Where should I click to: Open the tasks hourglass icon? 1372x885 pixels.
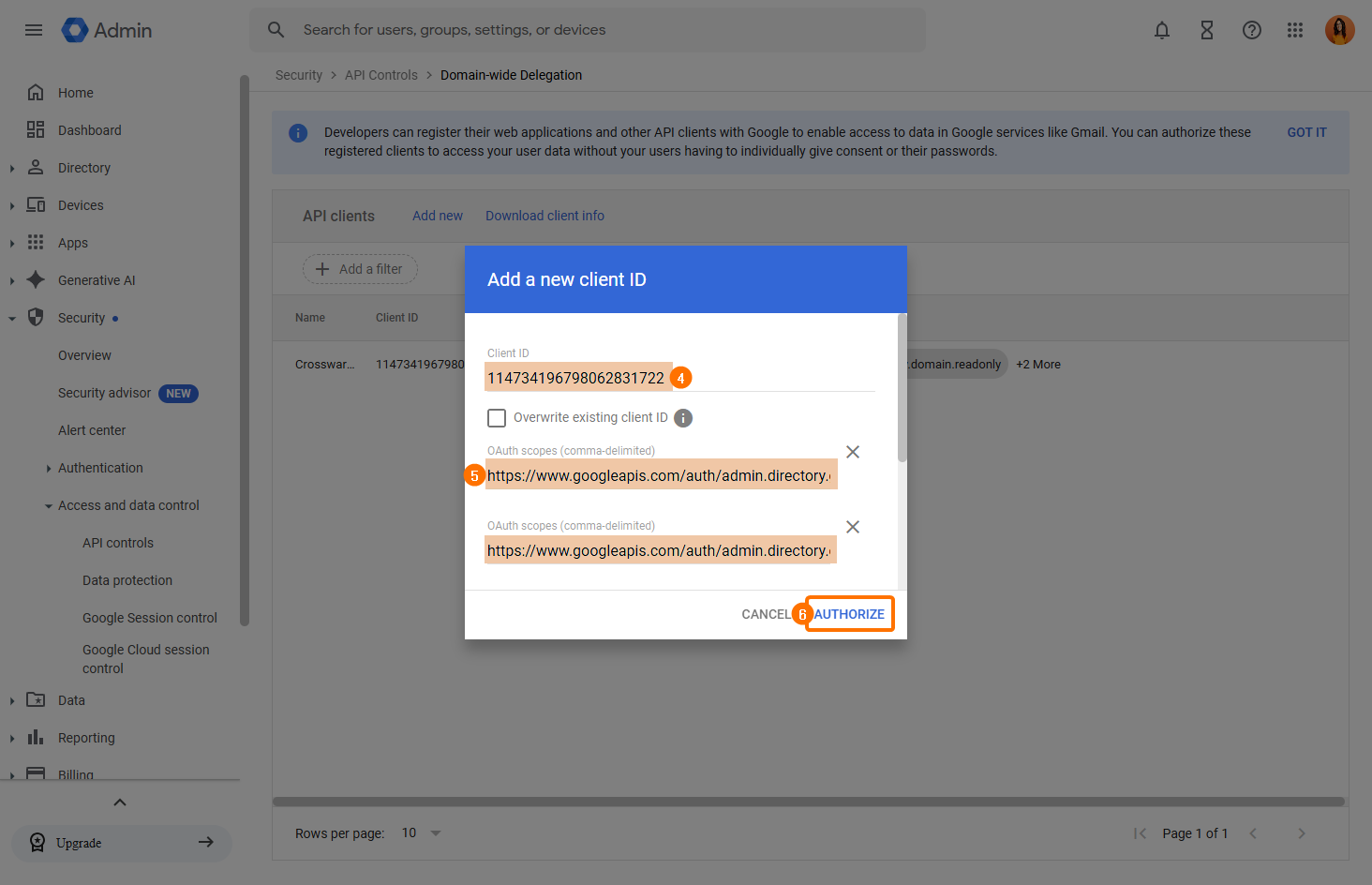pyautogui.click(x=1207, y=30)
